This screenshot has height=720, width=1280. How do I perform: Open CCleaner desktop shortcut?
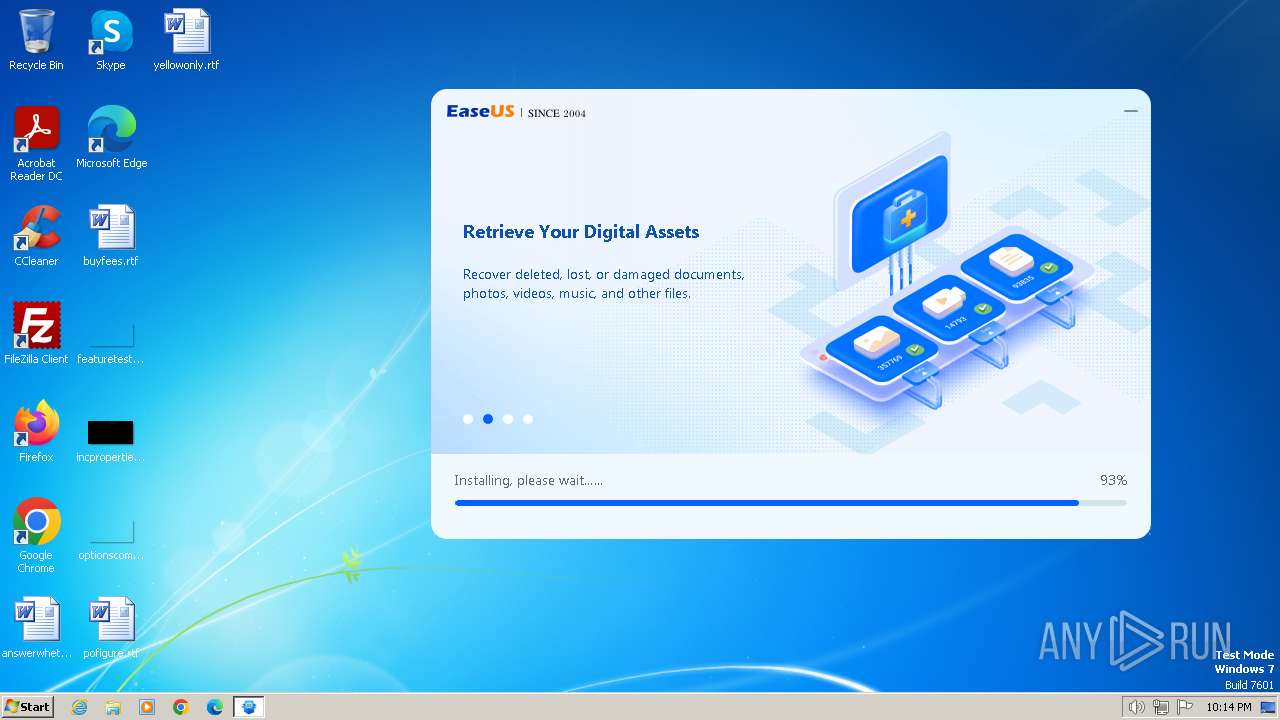(36, 236)
